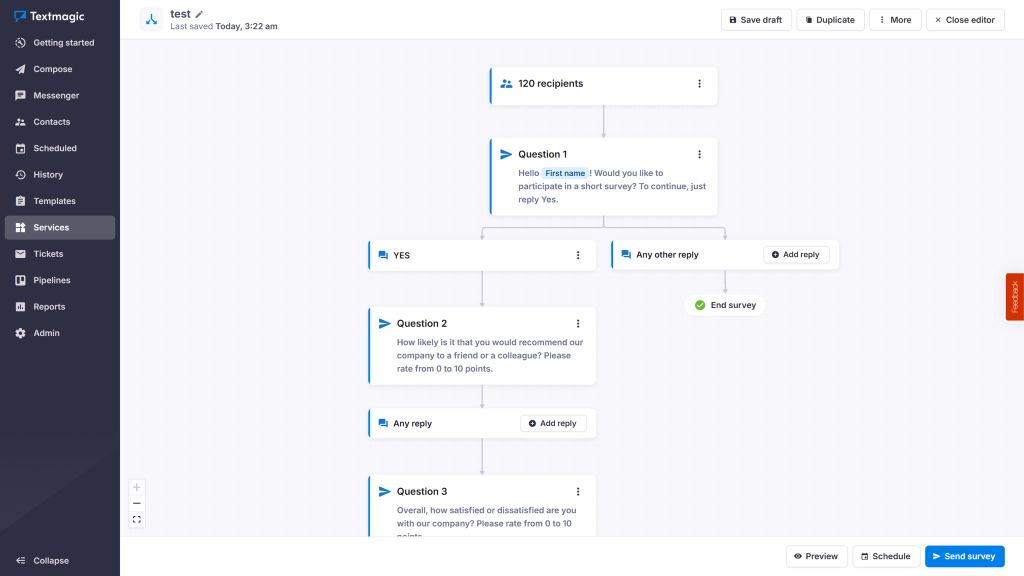1024x576 pixels.
Task: Select Question 2 message text
Action: [x=490, y=355]
